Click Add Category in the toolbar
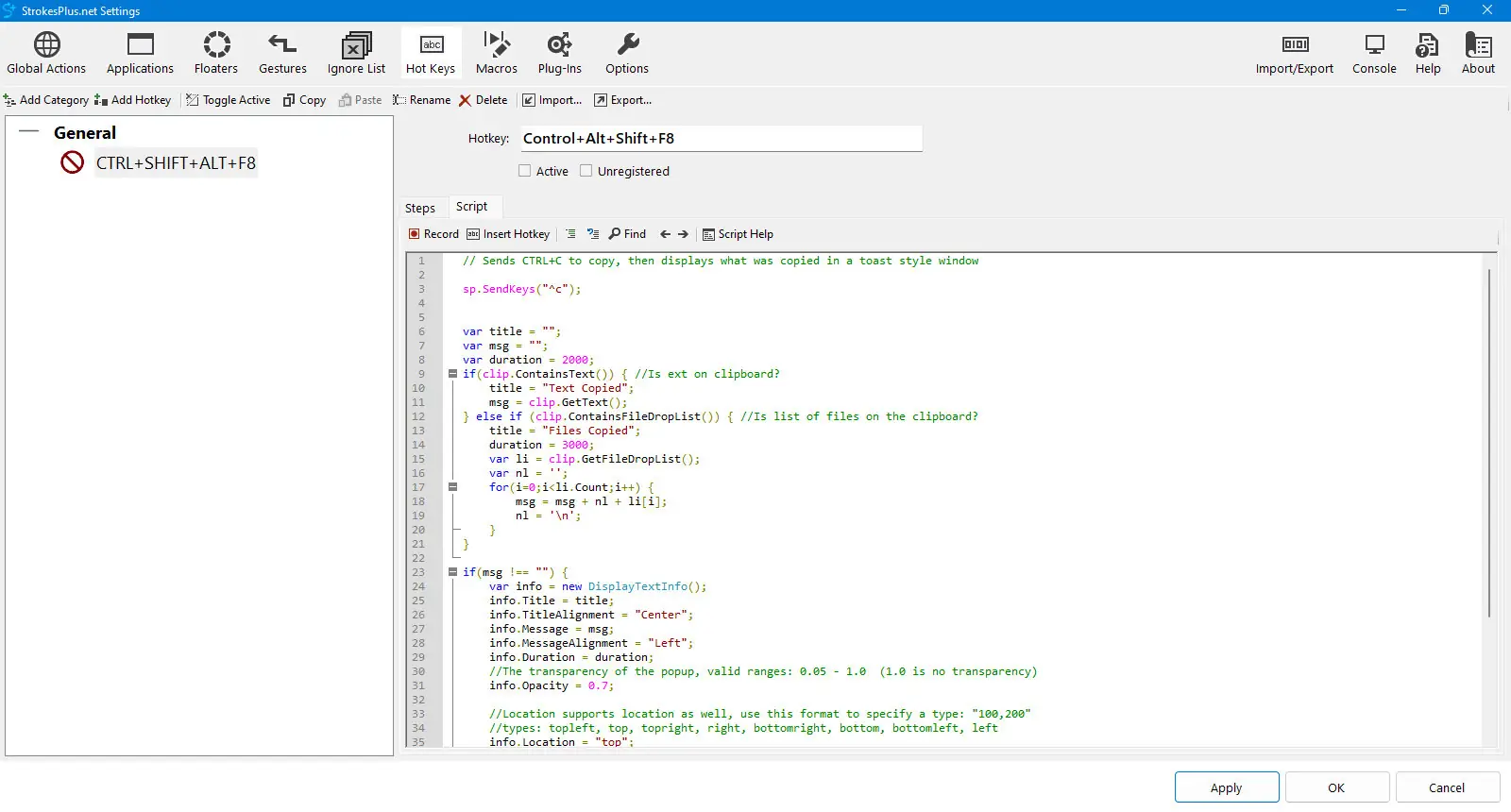The width and height of the screenshot is (1511, 812). pyautogui.click(x=46, y=100)
